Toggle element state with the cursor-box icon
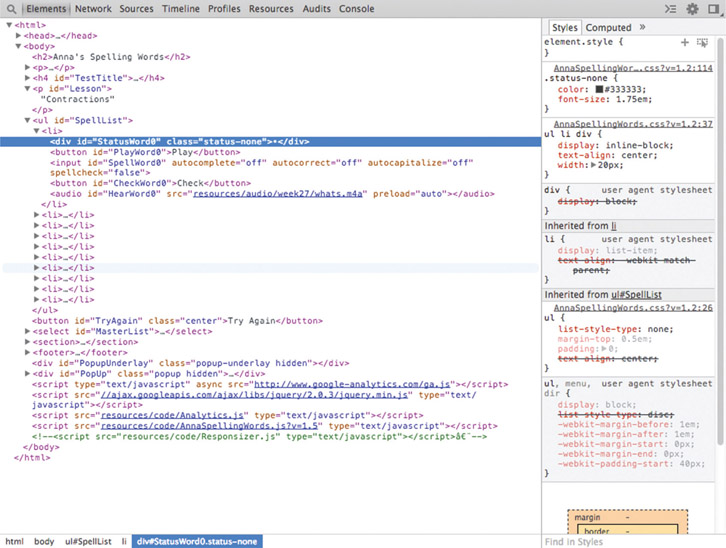Screen dimensions: 726x548 702,43
